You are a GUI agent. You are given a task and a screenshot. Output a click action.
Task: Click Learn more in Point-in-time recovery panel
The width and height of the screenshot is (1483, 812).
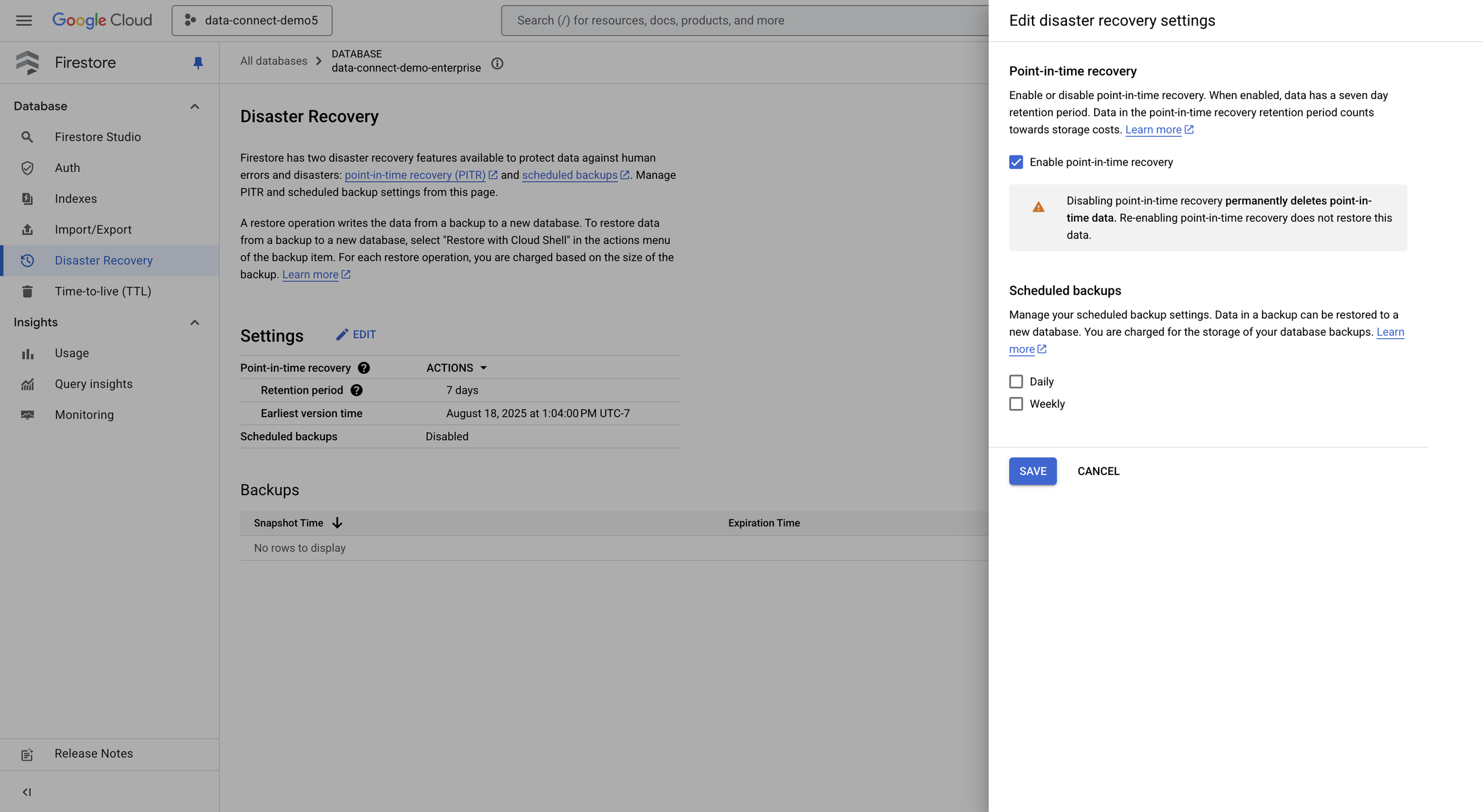tap(1153, 129)
